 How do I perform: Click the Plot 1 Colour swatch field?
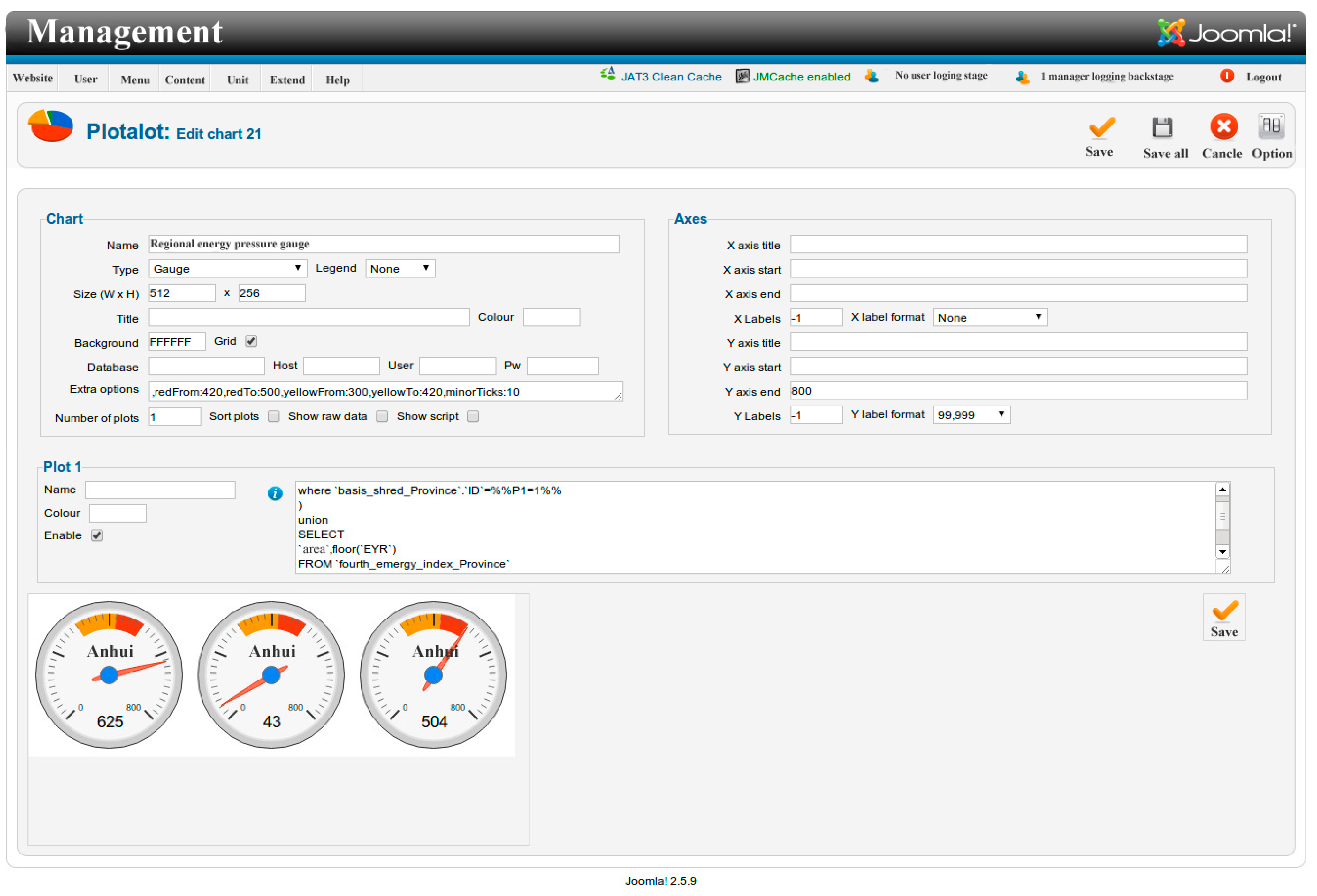pyautogui.click(x=118, y=513)
